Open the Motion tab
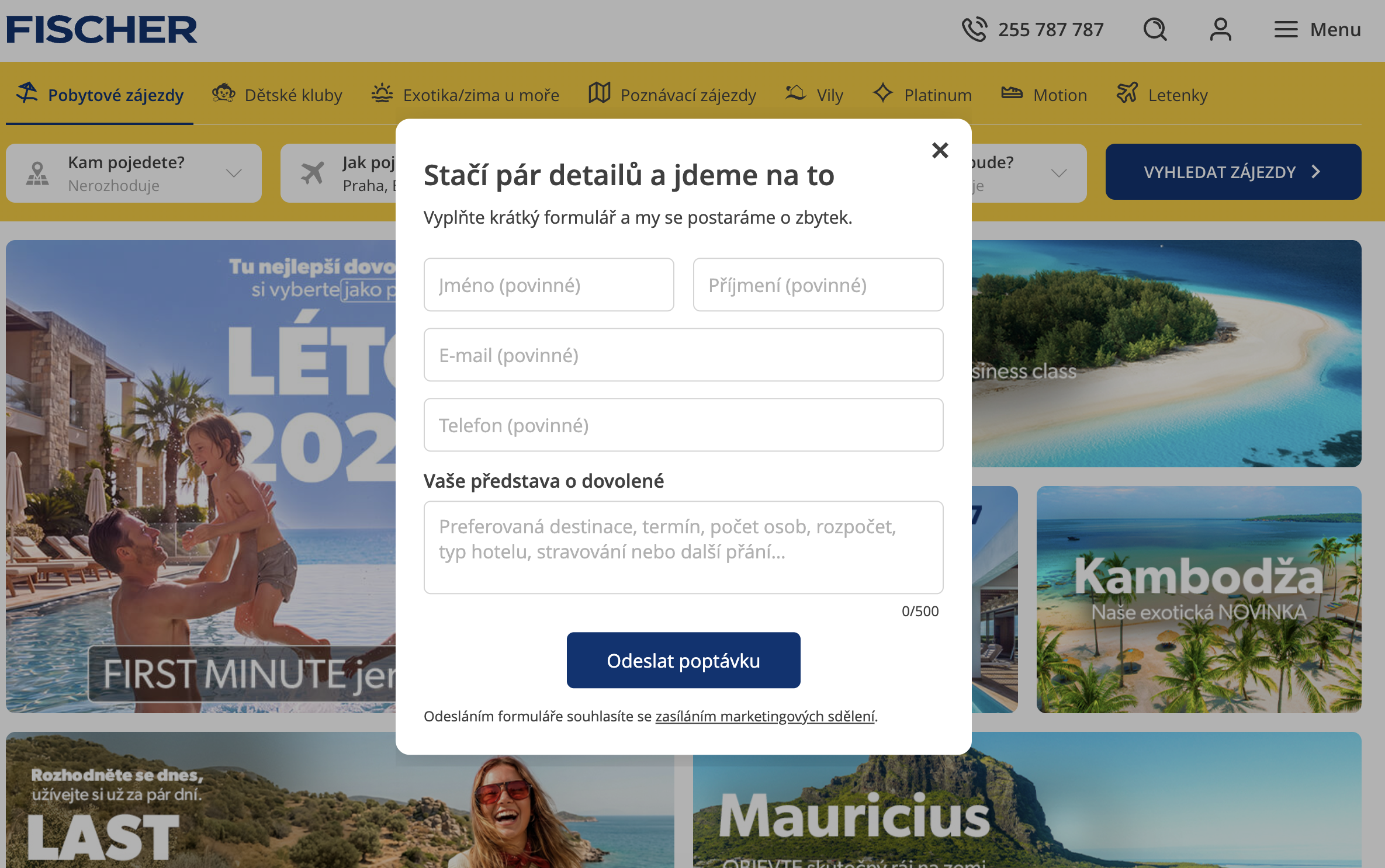Image resolution: width=1385 pixels, height=868 pixels. 1044,95
